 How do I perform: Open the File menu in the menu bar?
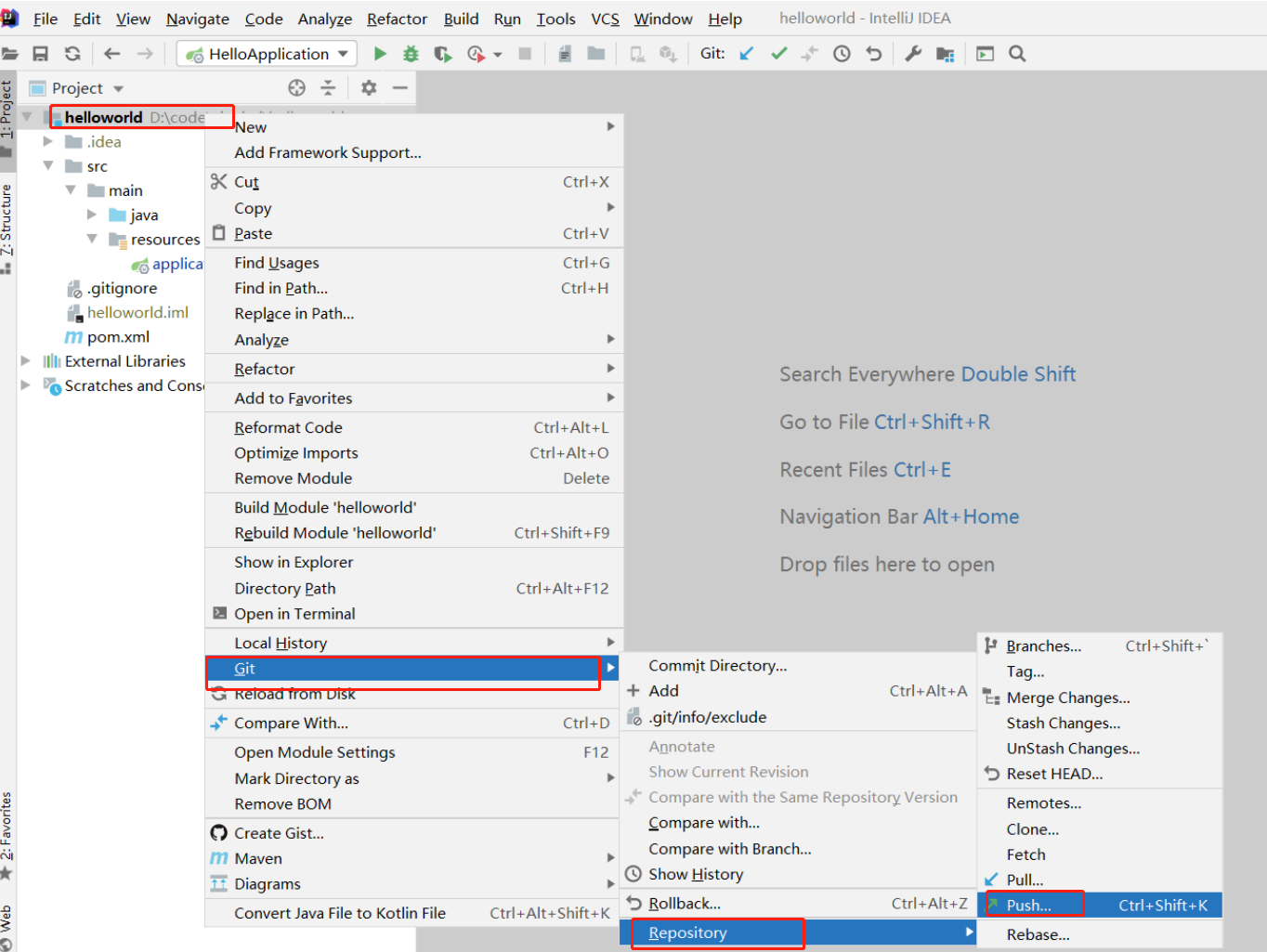pos(46,19)
